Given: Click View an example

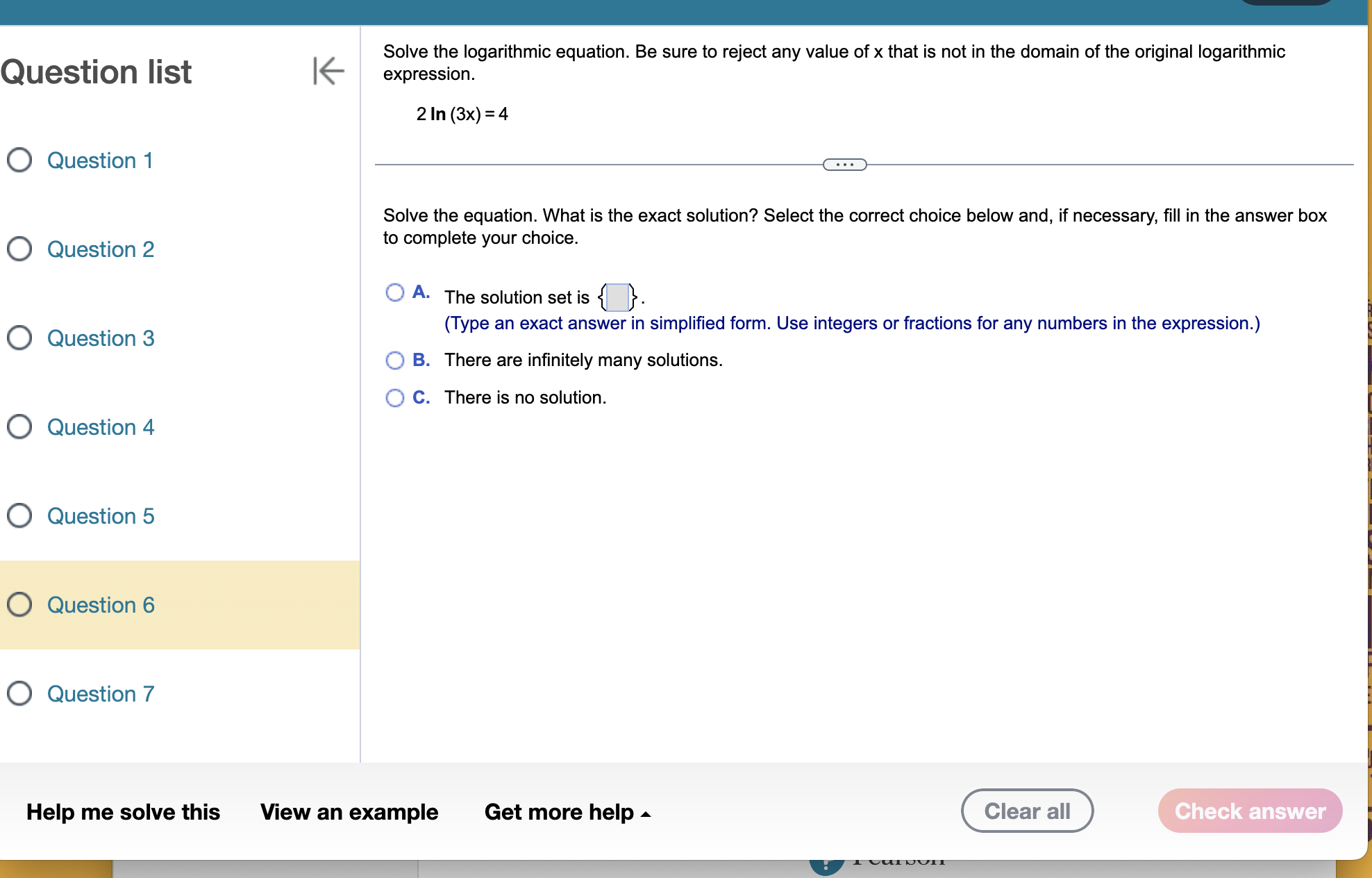Looking at the screenshot, I should 349,812.
